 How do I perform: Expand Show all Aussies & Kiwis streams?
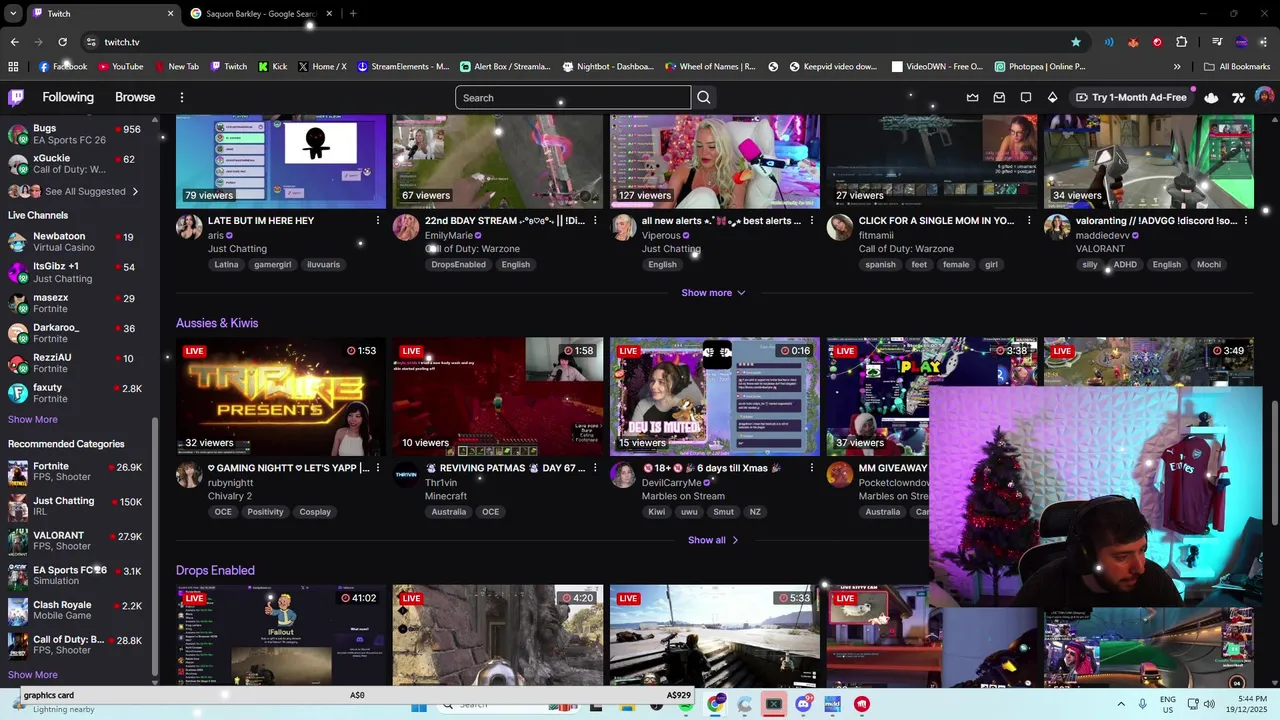[x=713, y=540]
